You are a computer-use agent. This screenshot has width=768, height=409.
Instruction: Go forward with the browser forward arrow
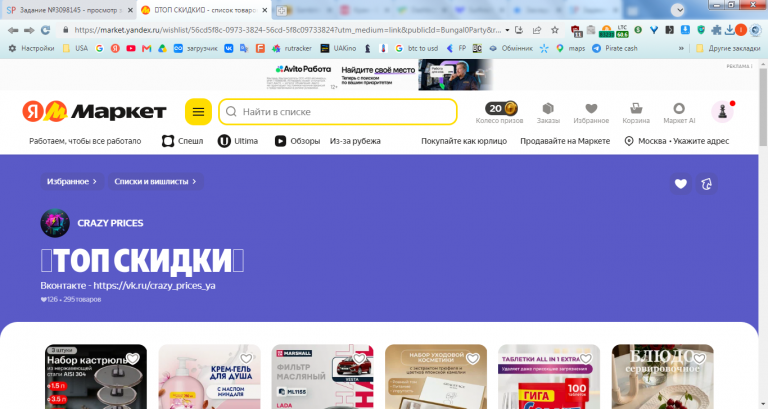click(29, 30)
